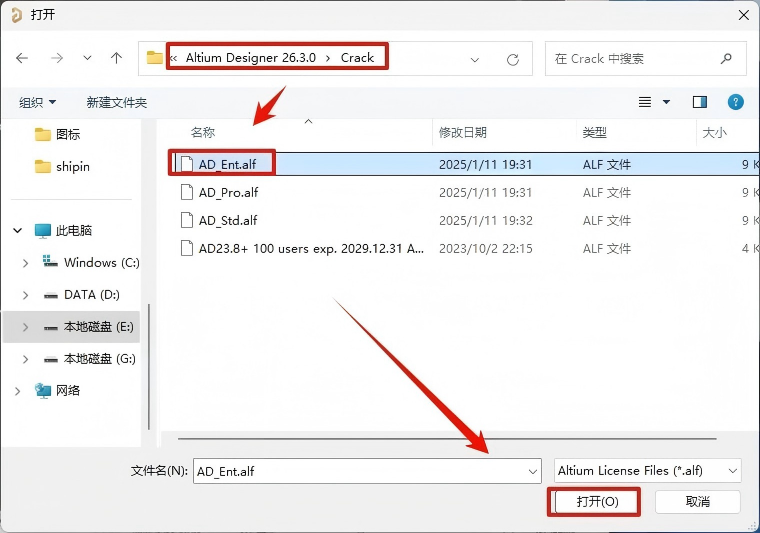Select 本地磁盘 (E:) drive
This screenshot has width=760, height=533.
click(88, 327)
